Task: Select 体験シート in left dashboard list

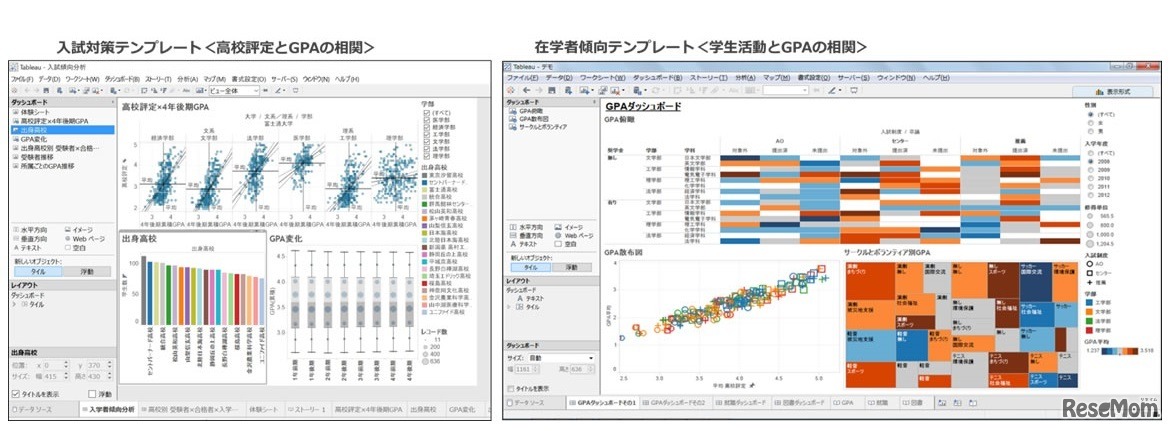Action: tap(33, 112)
